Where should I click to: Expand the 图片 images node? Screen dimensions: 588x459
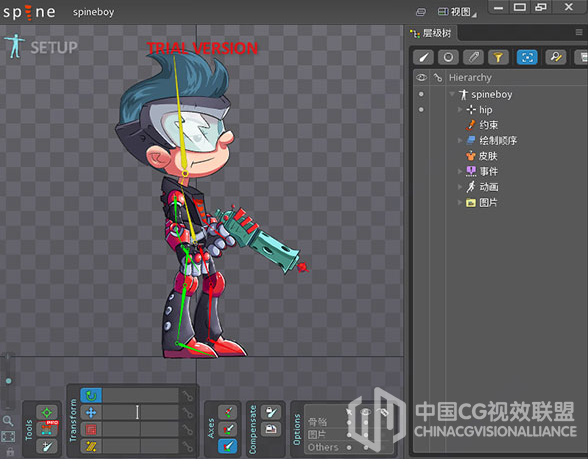click(x=460, y=202)
